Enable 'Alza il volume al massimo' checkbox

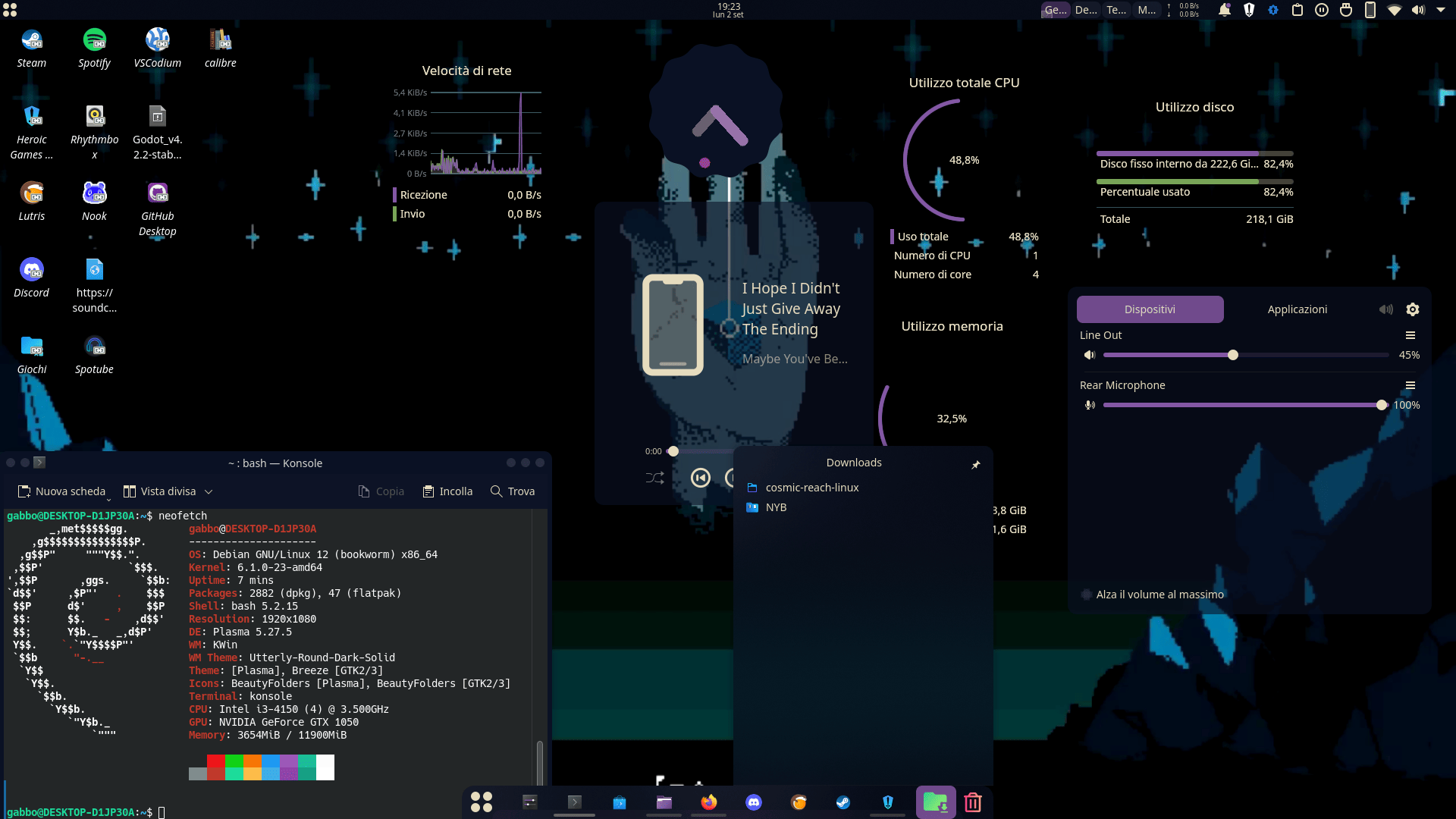pyautogui.click(x=1087, y=595)
